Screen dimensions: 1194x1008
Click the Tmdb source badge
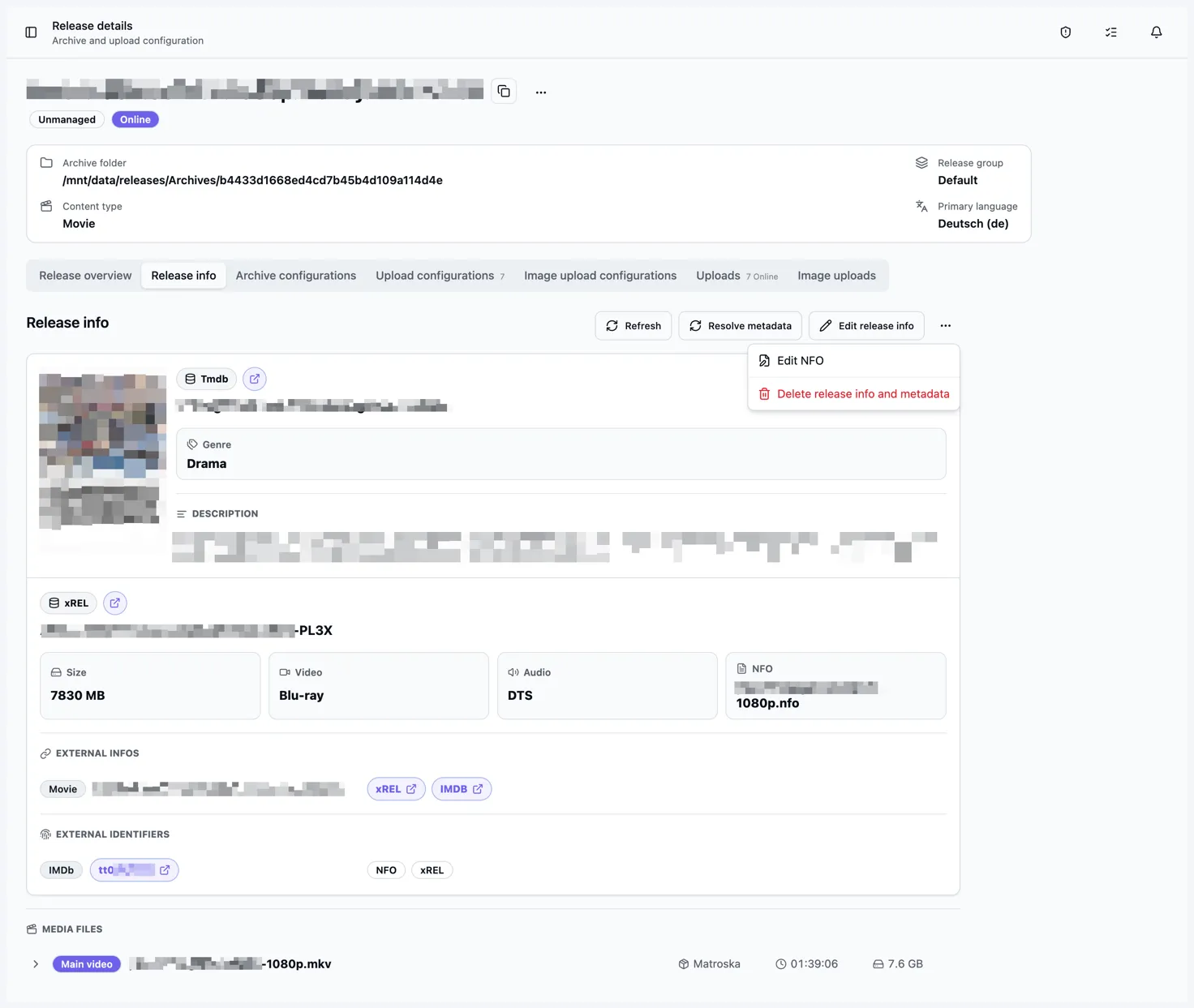point(207,379)
